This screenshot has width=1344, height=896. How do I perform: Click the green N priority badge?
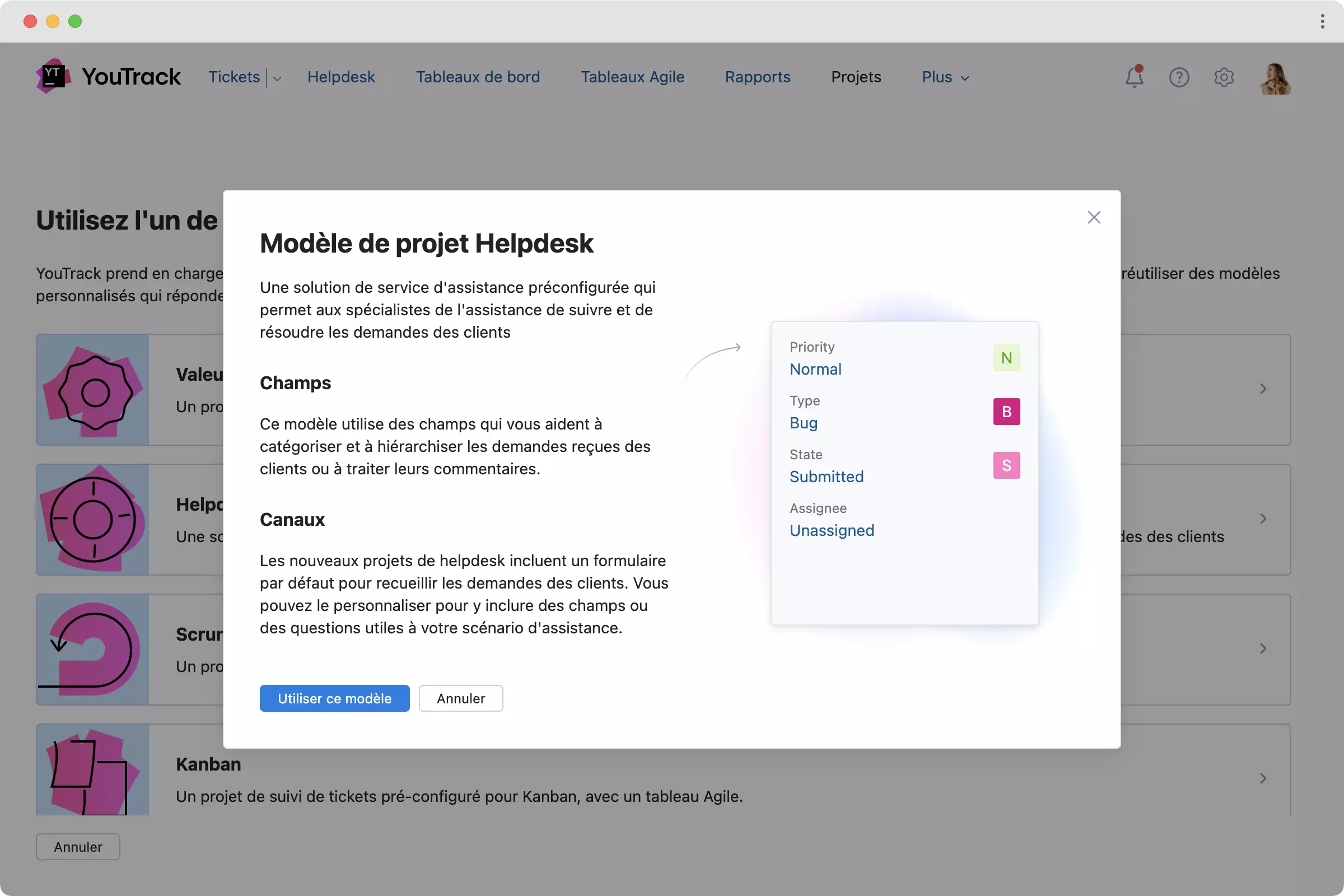tap(1006, 358)
